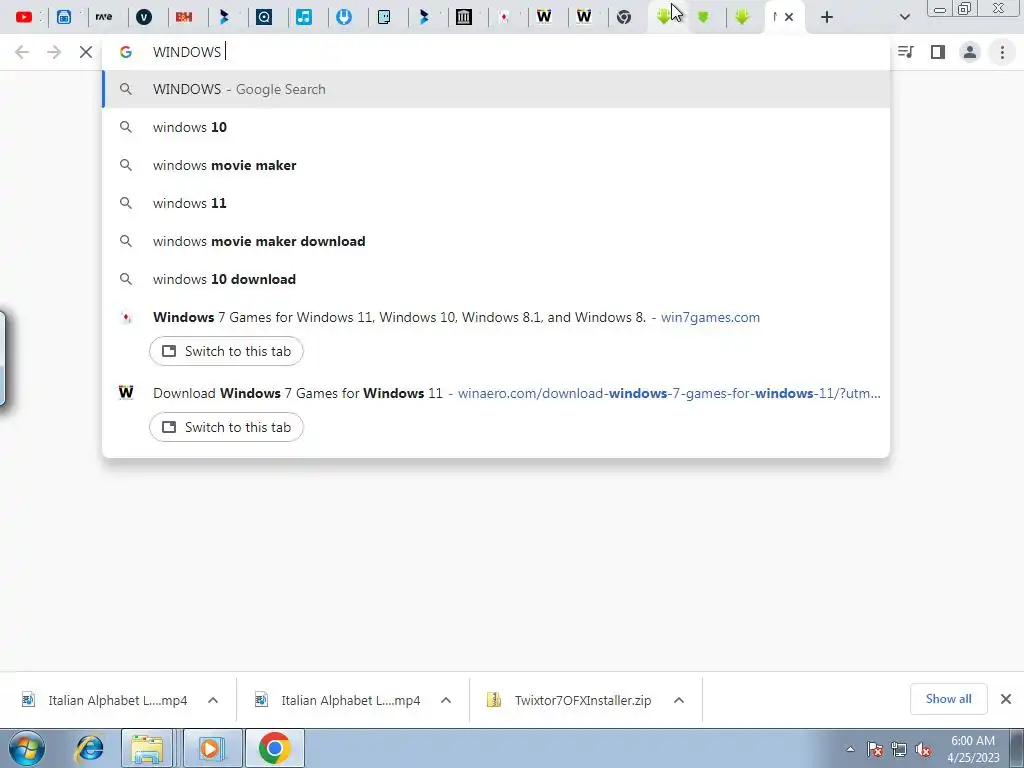Toggle the side panel
1024x768 pixels.
click(938, 52)
